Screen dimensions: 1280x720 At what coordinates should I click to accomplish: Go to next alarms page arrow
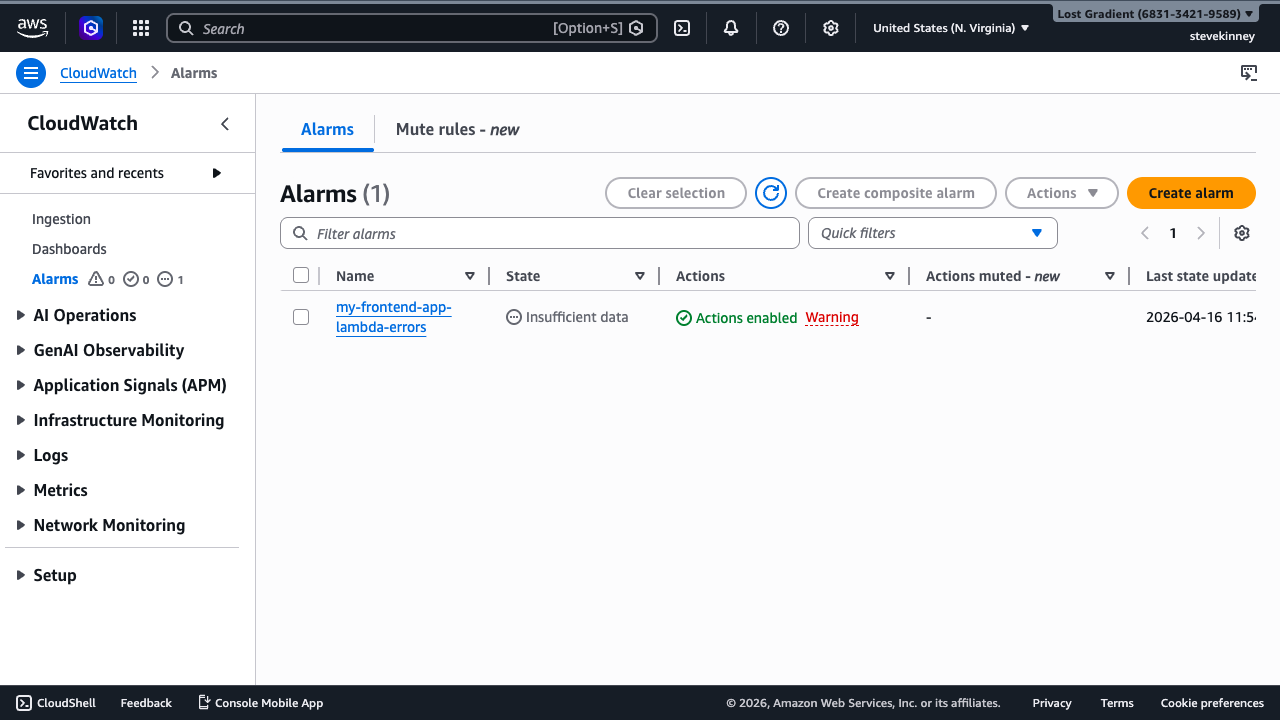coord(1201,233)
